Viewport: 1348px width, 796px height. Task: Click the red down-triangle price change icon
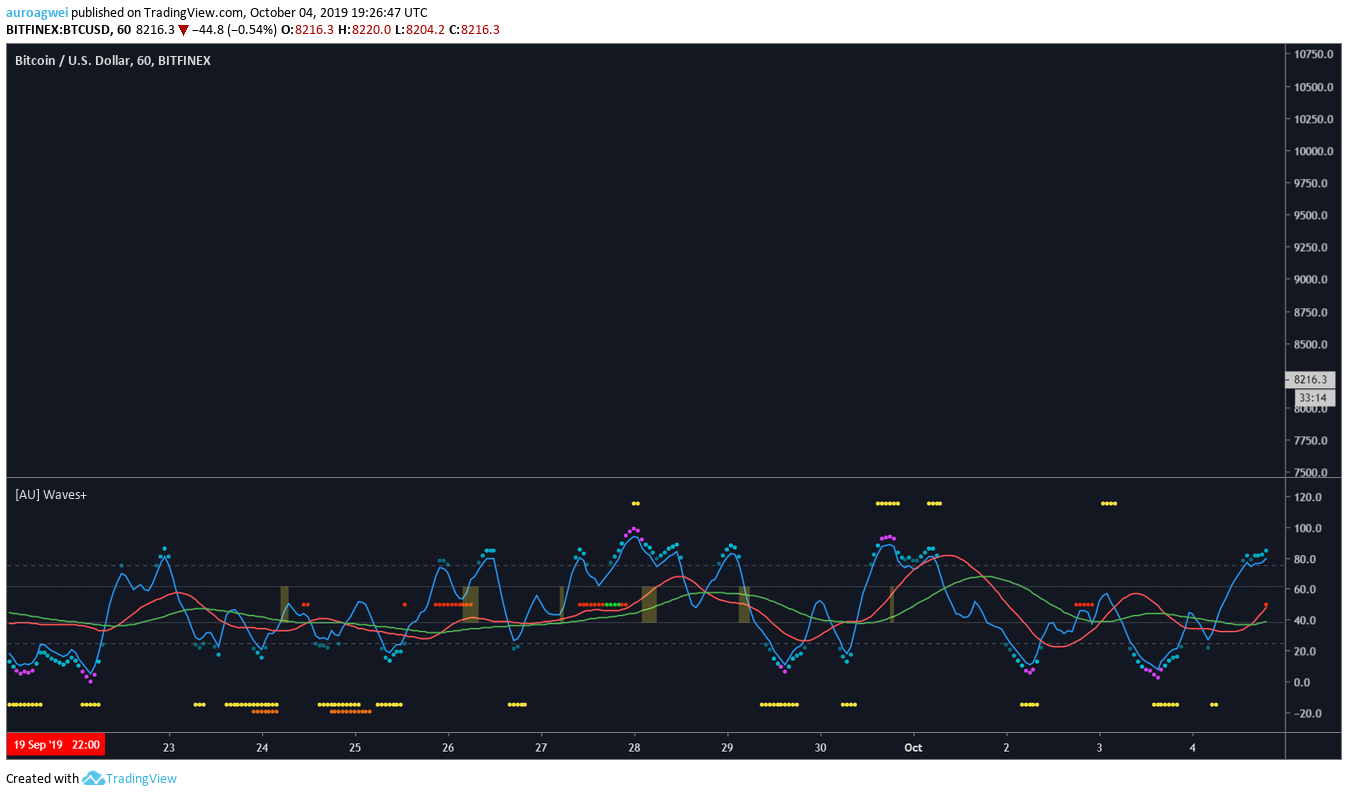tap(183, 30)
